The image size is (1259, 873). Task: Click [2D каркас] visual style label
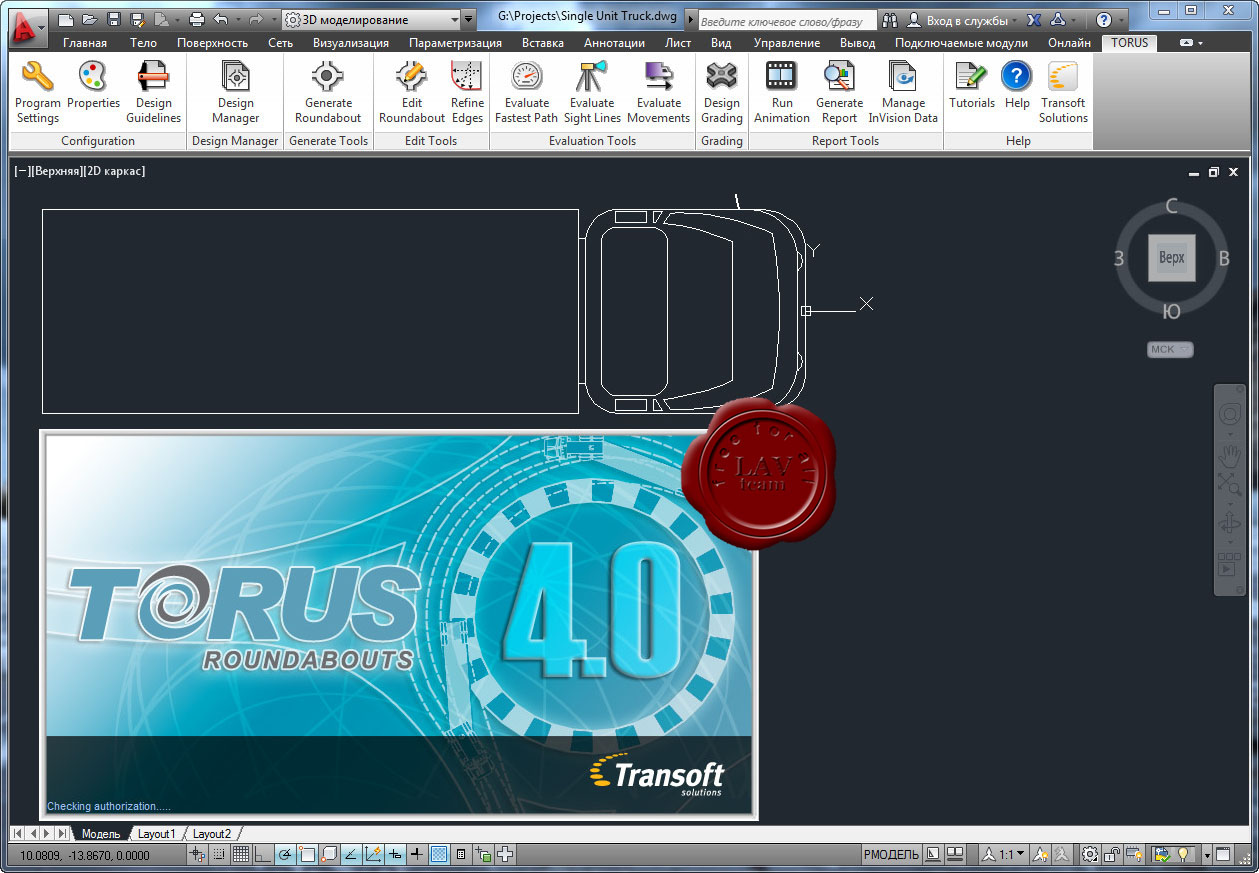[114, 171]
